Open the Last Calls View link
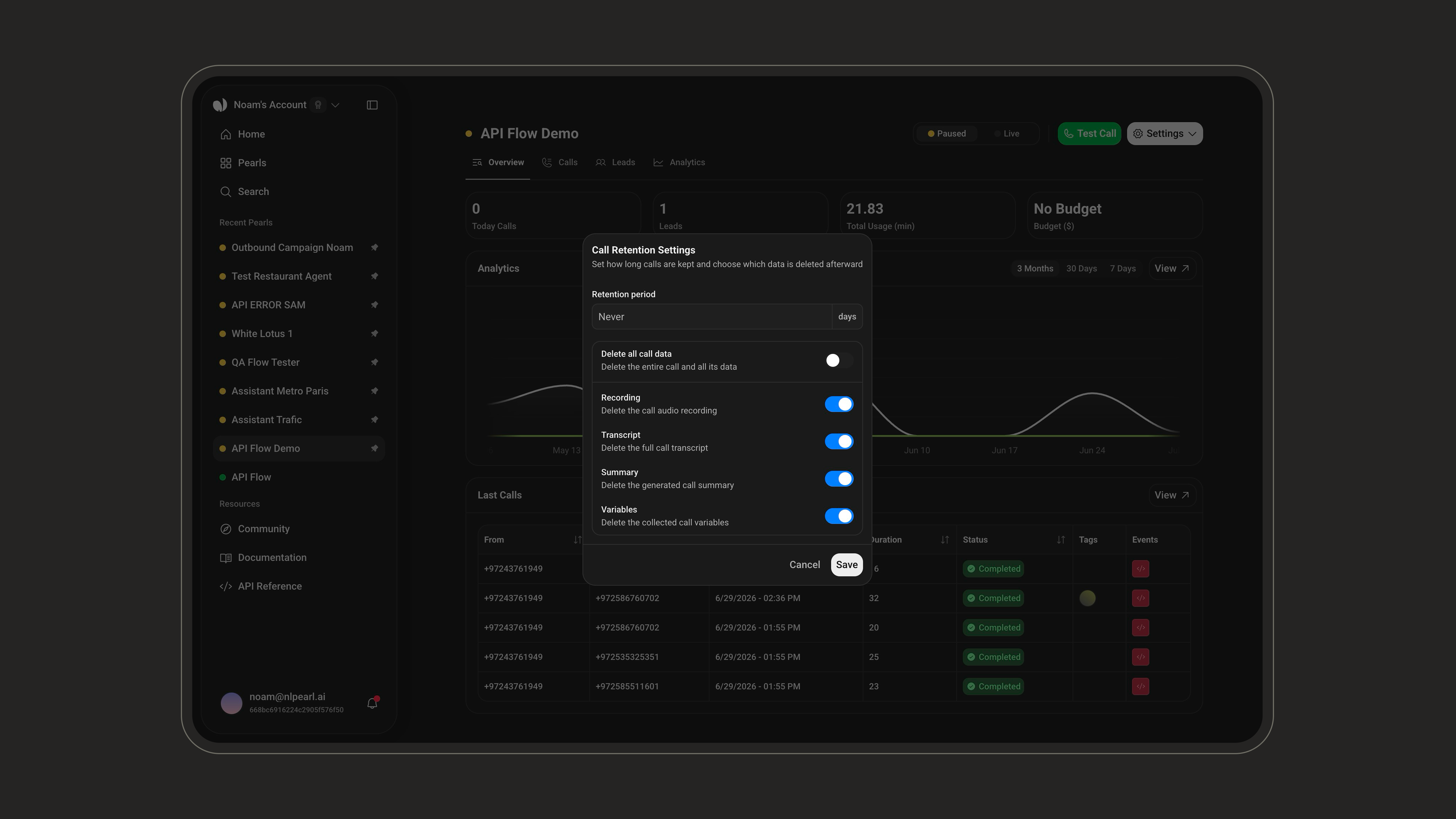 tap(1172, 495)
